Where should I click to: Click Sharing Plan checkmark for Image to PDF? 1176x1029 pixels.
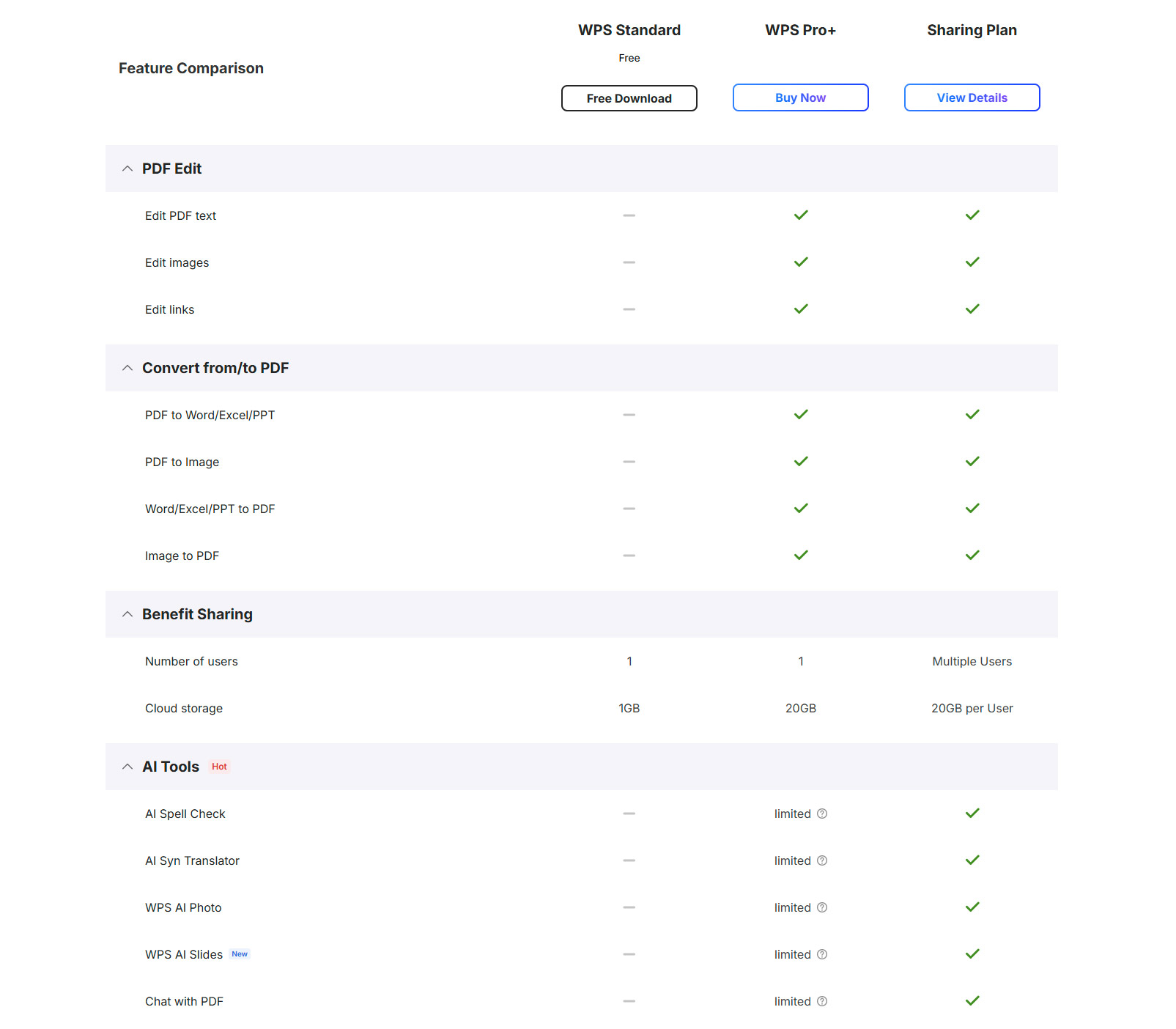[x=972, y=555]
